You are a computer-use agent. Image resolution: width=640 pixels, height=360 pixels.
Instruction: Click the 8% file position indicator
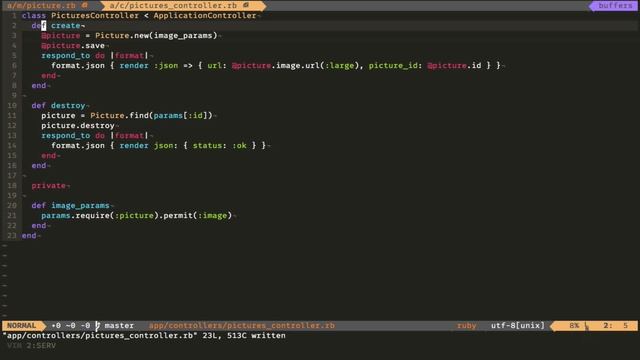click(574, 326)
